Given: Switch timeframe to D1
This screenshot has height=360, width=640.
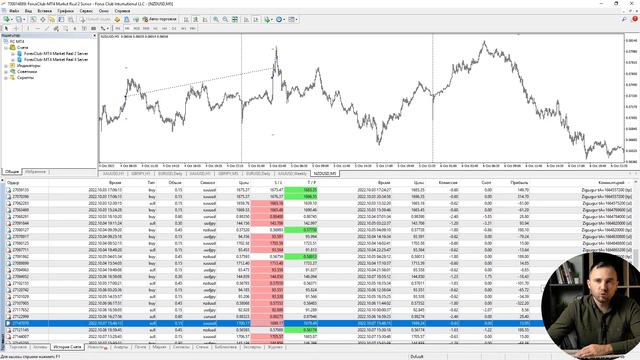Looking at the screenshot, I should pos(174,28).
